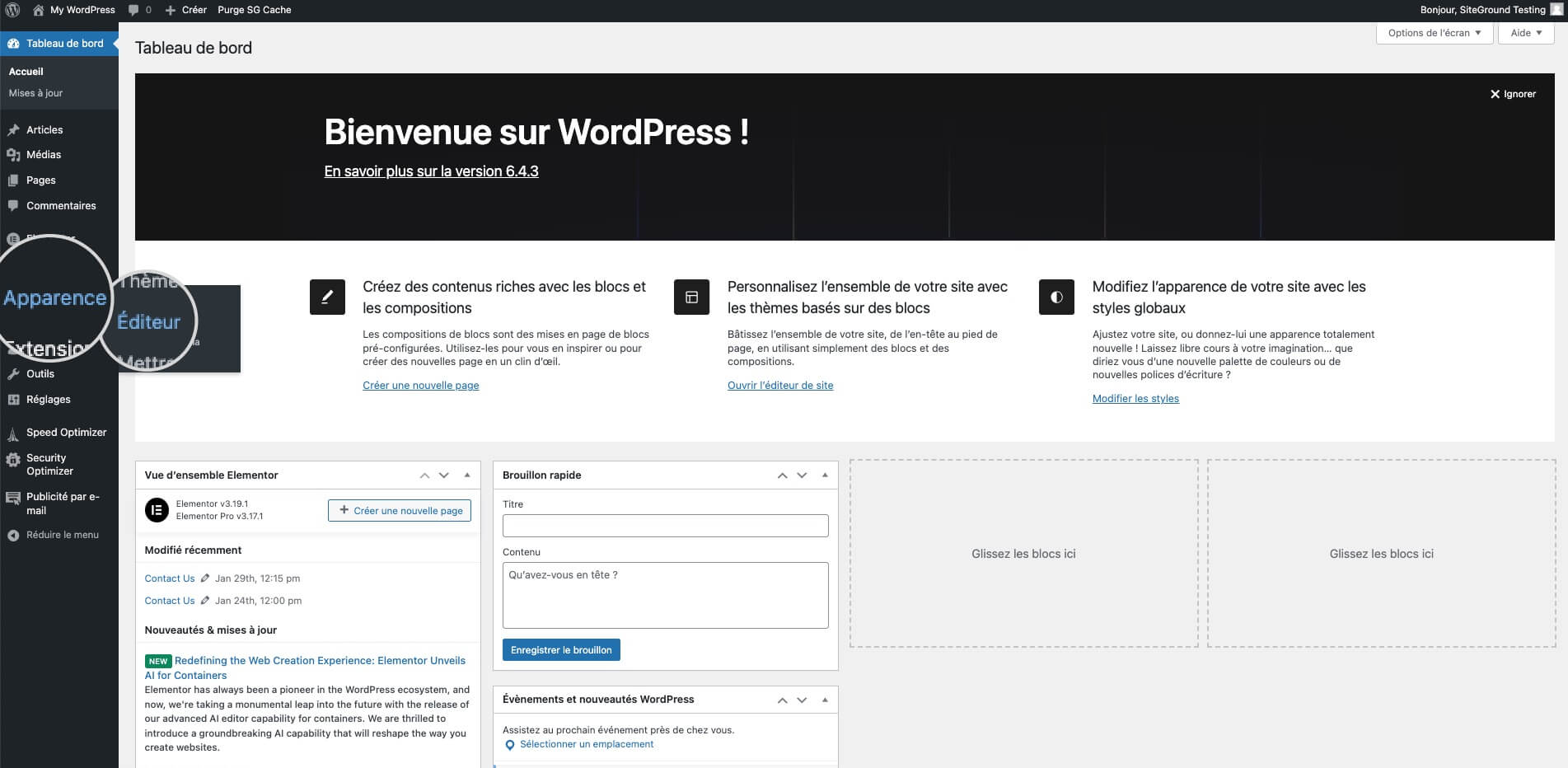This screenshot has height=768, width=1568.
Task: Click the Réglages sliders icon
Action: 13,400
